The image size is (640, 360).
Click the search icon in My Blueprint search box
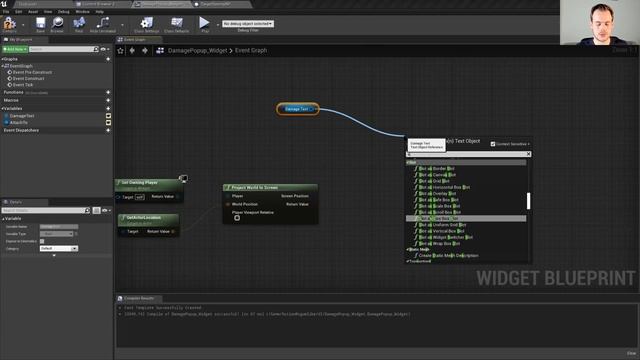pyautogui.click(x=96, y=49)
